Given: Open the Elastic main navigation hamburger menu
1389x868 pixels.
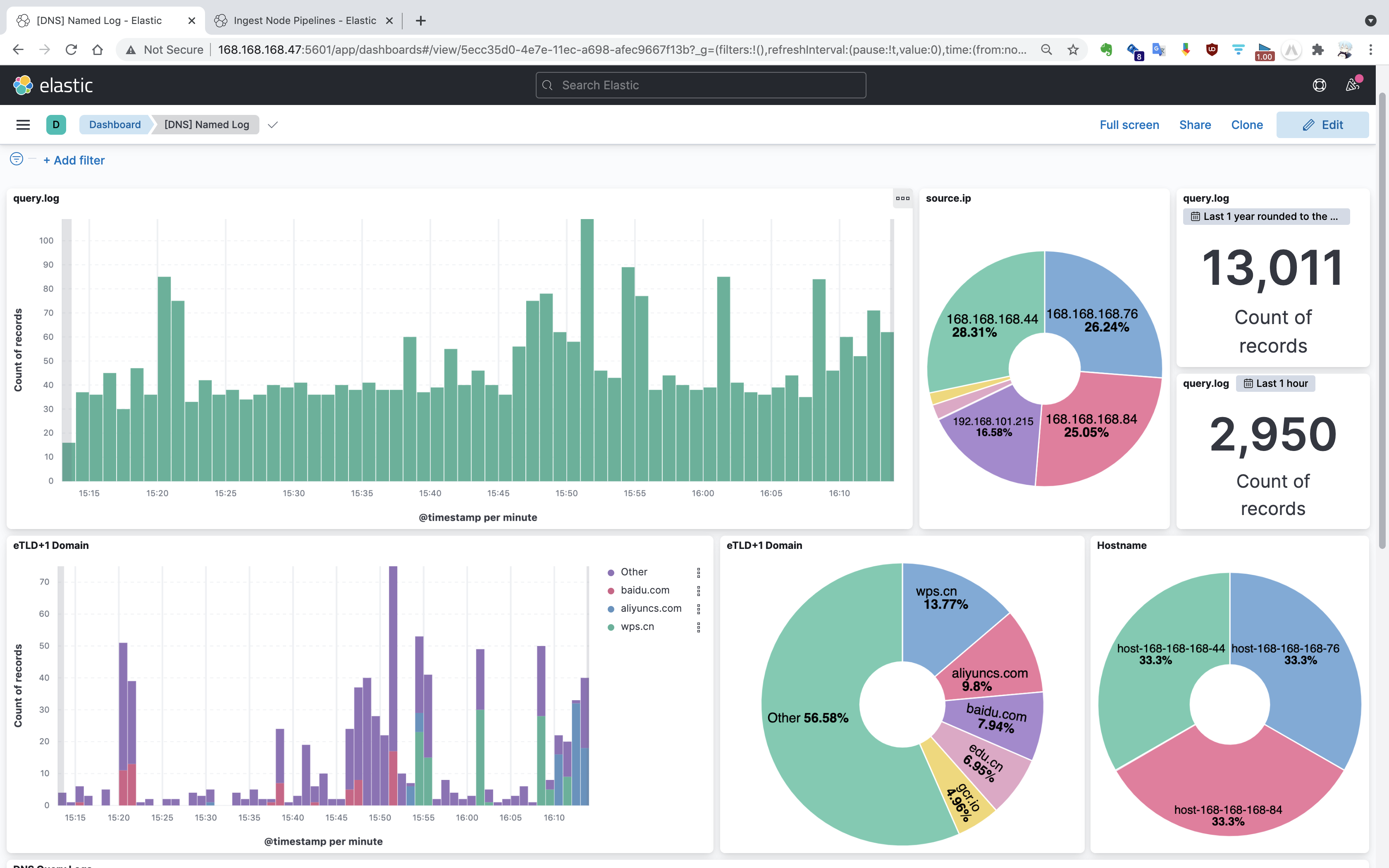Looking at the screenshot, I should pyautogui.click(x=23, y=124).
